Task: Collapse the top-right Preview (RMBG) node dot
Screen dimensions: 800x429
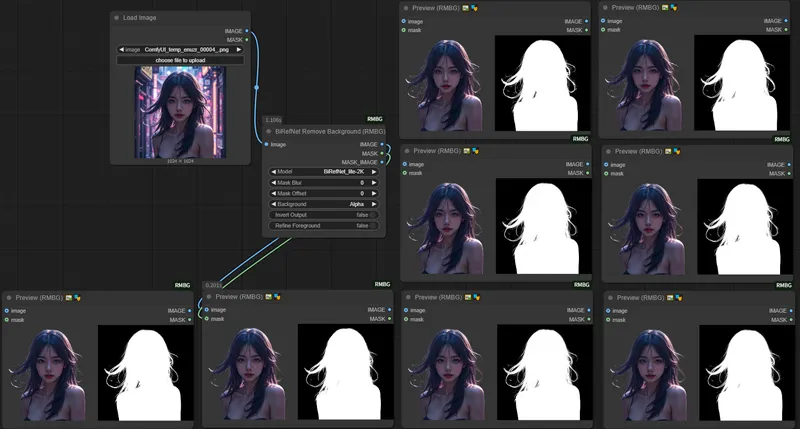Action: 608,7
